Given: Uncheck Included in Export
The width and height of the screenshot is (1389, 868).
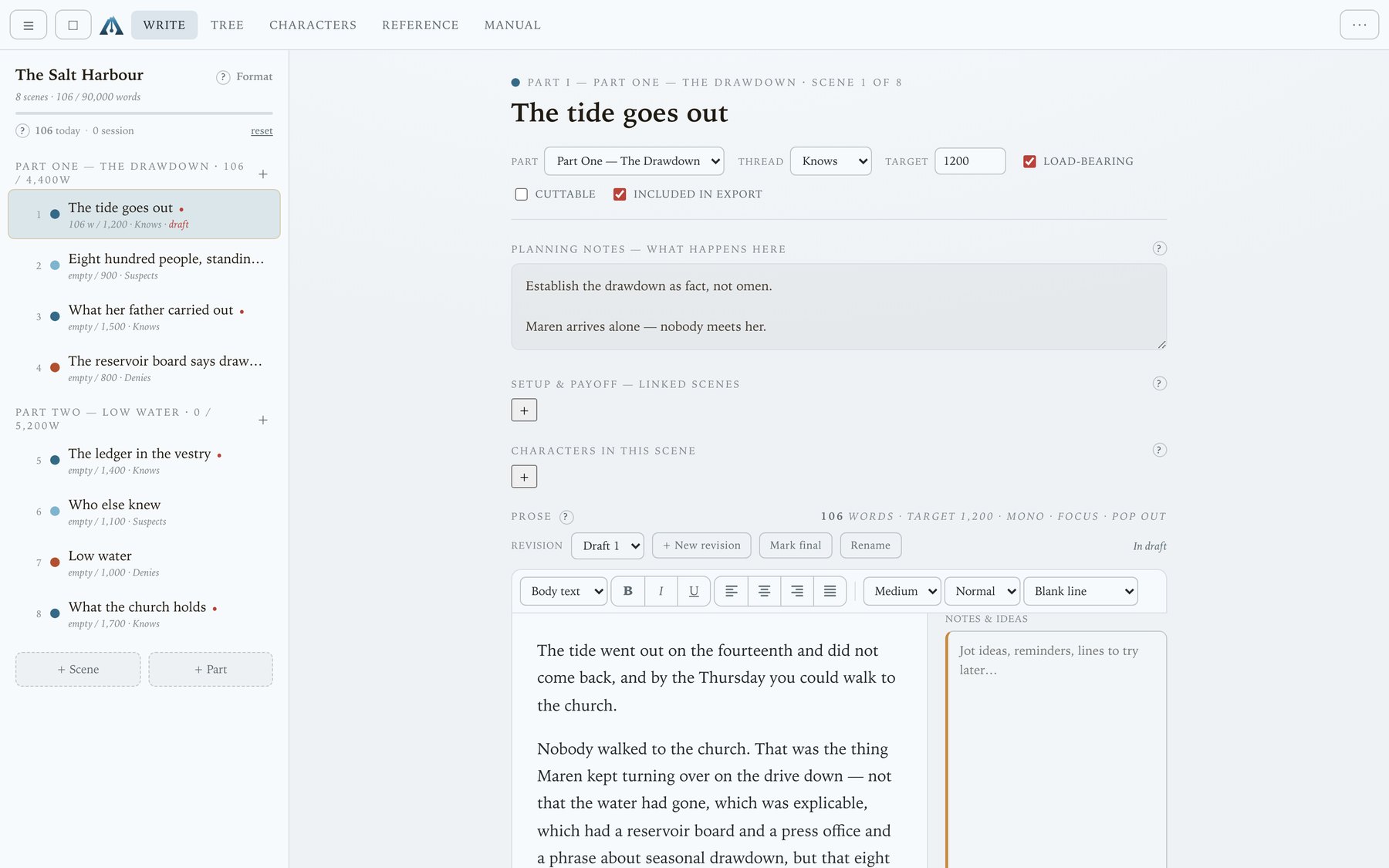Looking at the screenshot, I should [x=620, y=194].
